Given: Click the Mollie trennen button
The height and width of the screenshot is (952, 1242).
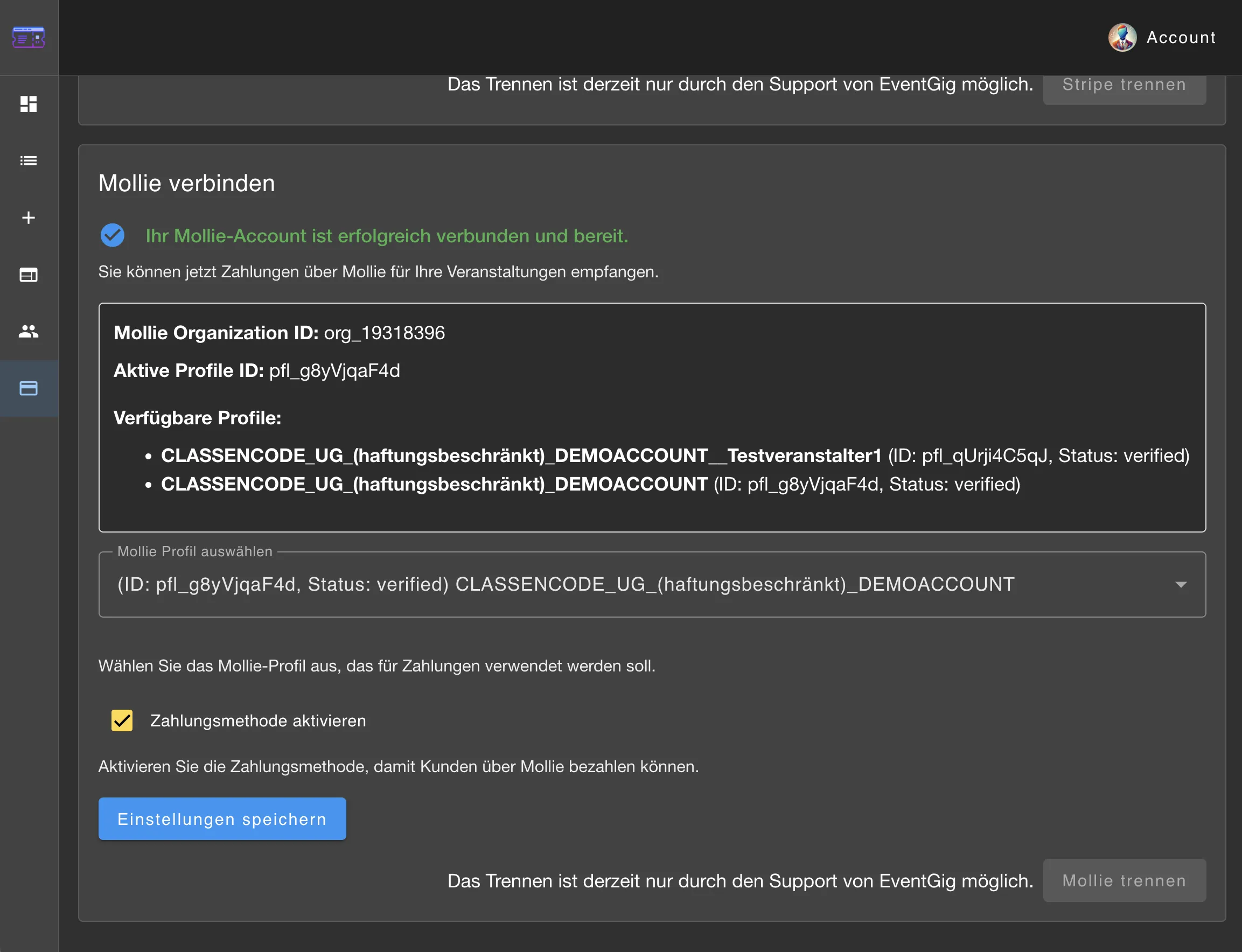Looking at the screenshot, I should 1124,880.
